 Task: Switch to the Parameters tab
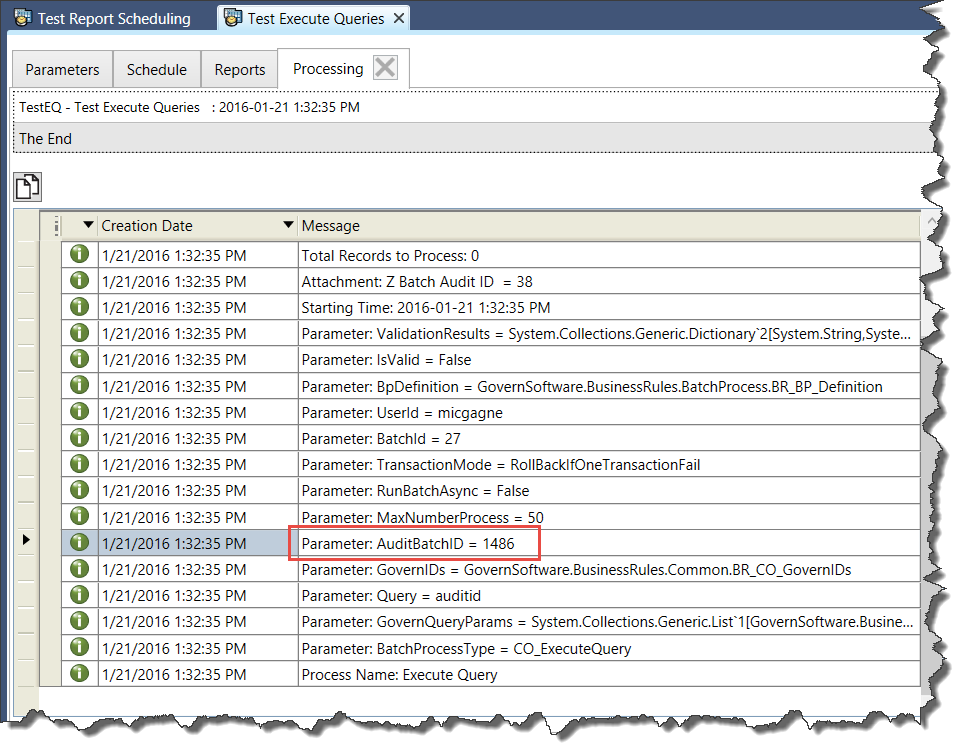coord(62,70)
